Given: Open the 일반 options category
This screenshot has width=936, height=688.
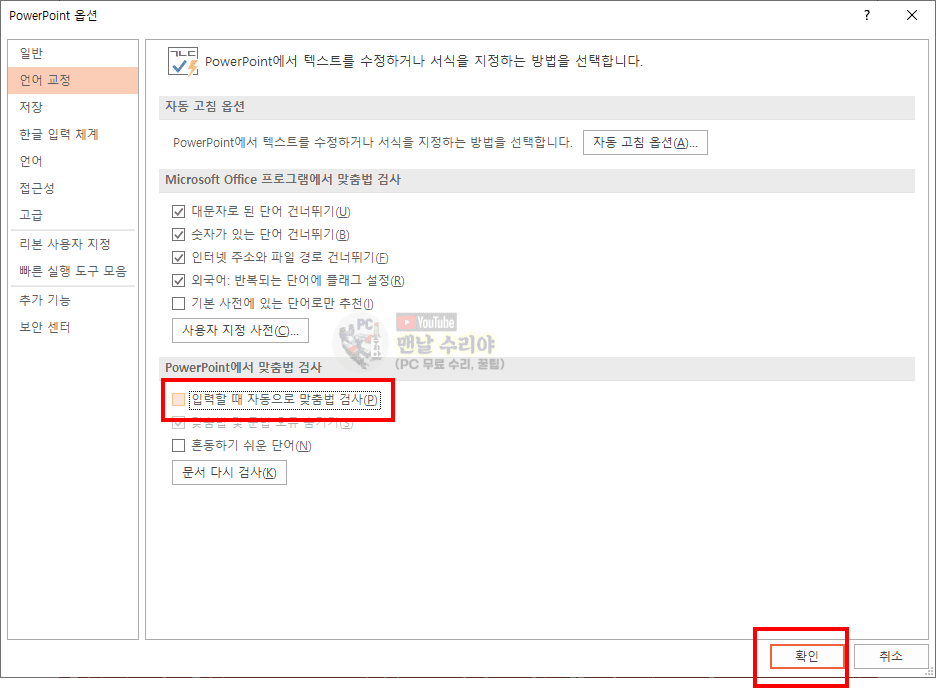Looking at the screenshot, I should point(73,53).
